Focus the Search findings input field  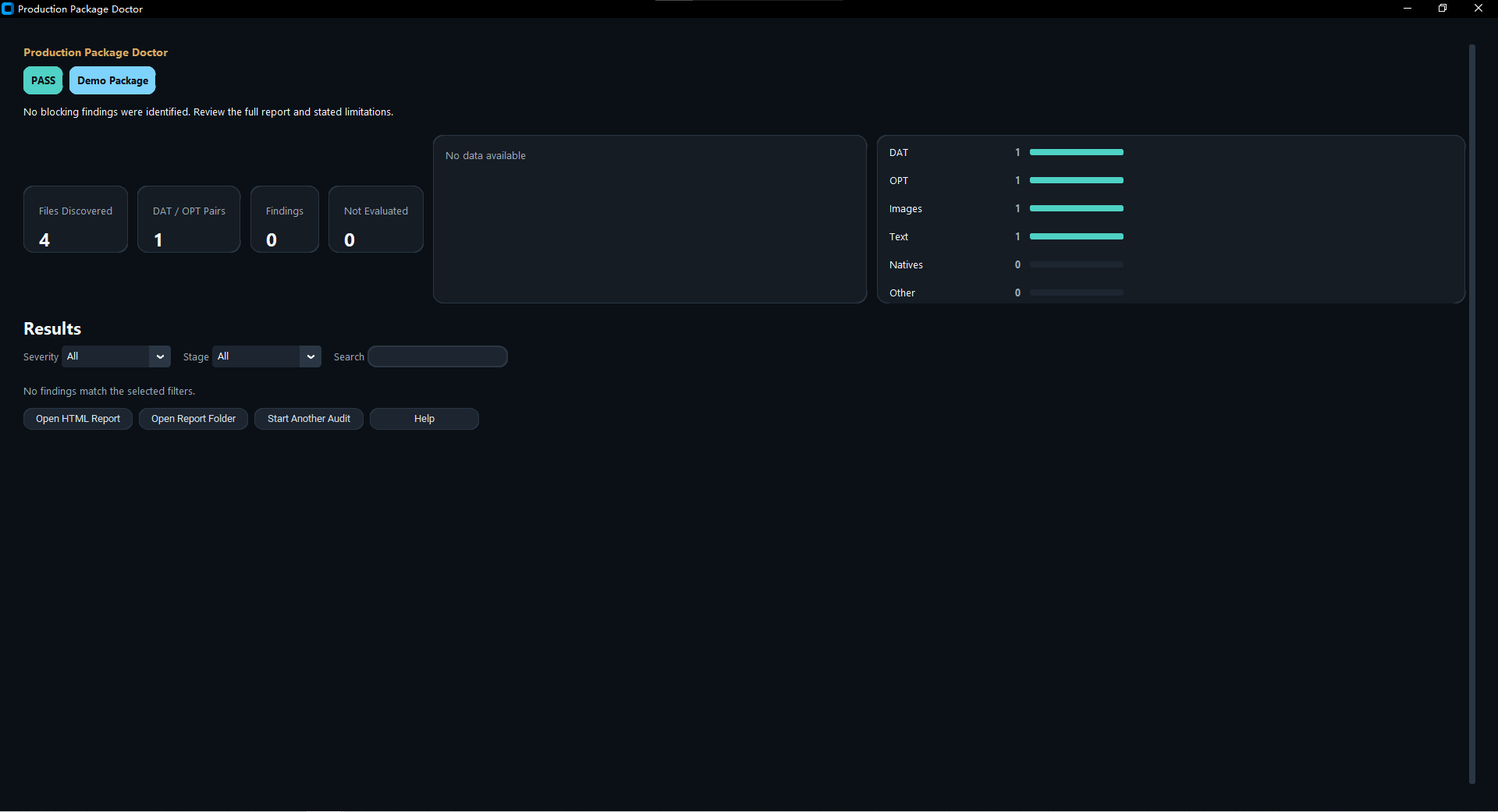[438, 356]
